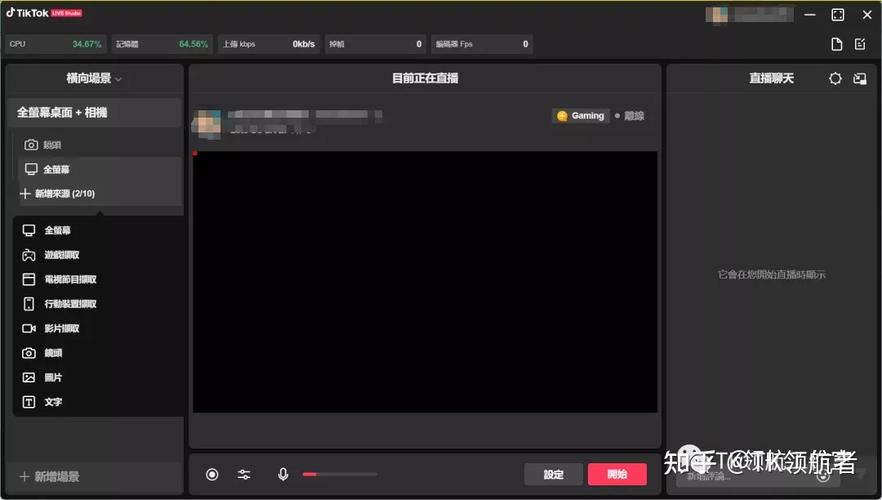882x500 pixels.
Task: Click the memory usage 64.56% indicator
Action: click(x=162, y=44)
